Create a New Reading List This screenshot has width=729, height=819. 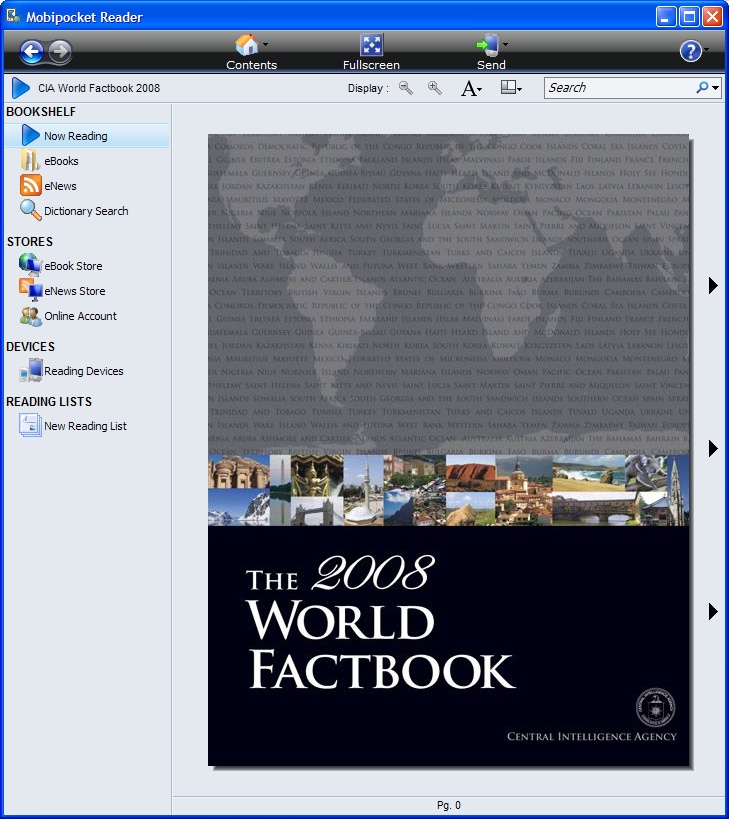(86, 426)
